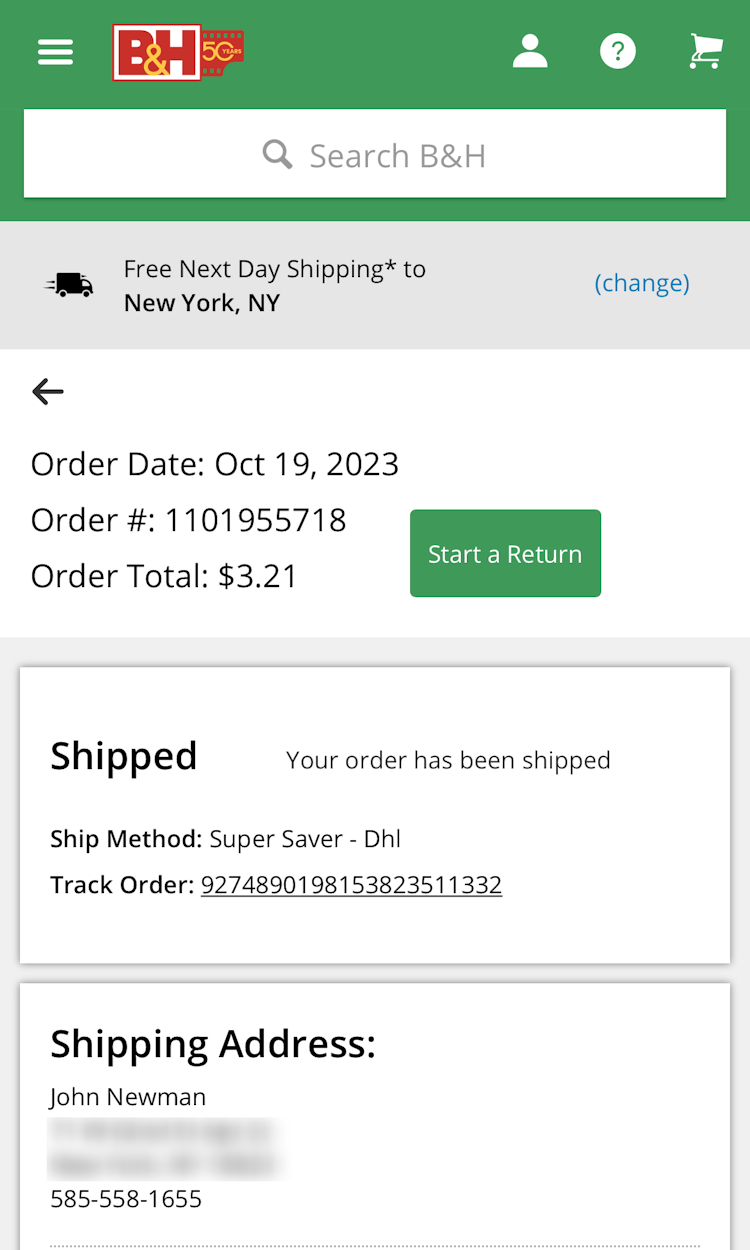The image size is (750, 1250).
Task: Click the B&H 50 Years logo
Action: coord(178,51)
